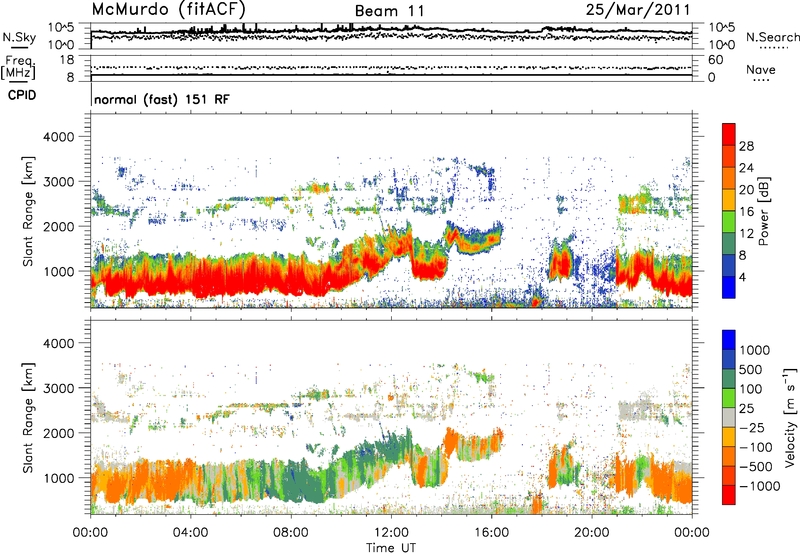The height and width of the screenshot is (554, 800).
Task: Click the 08:00 time tick label
Action: tap(291, 533)
